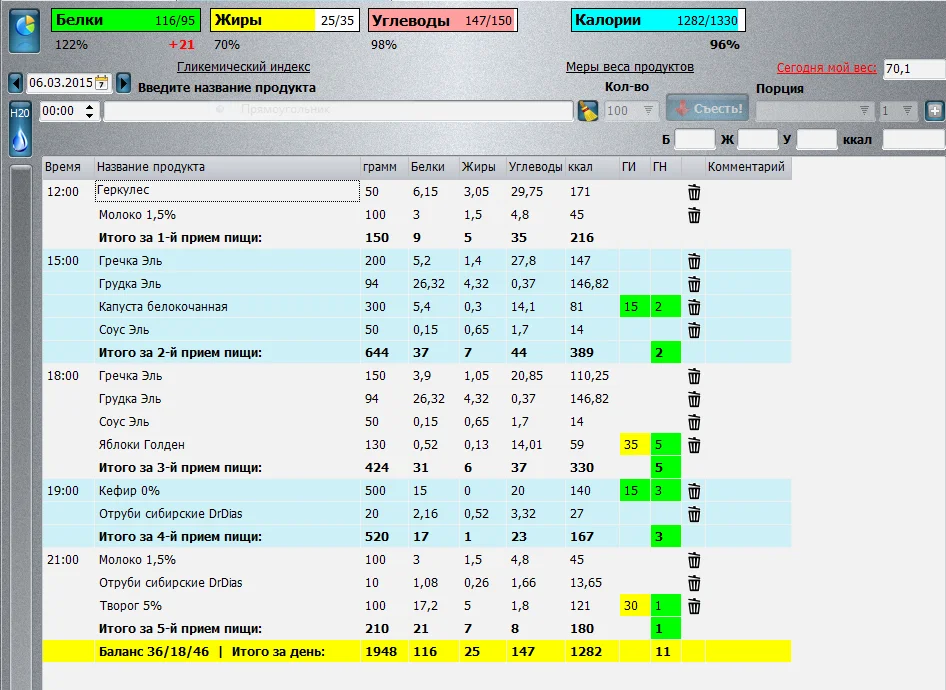Click the plus button beside portion count
The height and width of the screenshot is (690, 946).
[934, 110]
